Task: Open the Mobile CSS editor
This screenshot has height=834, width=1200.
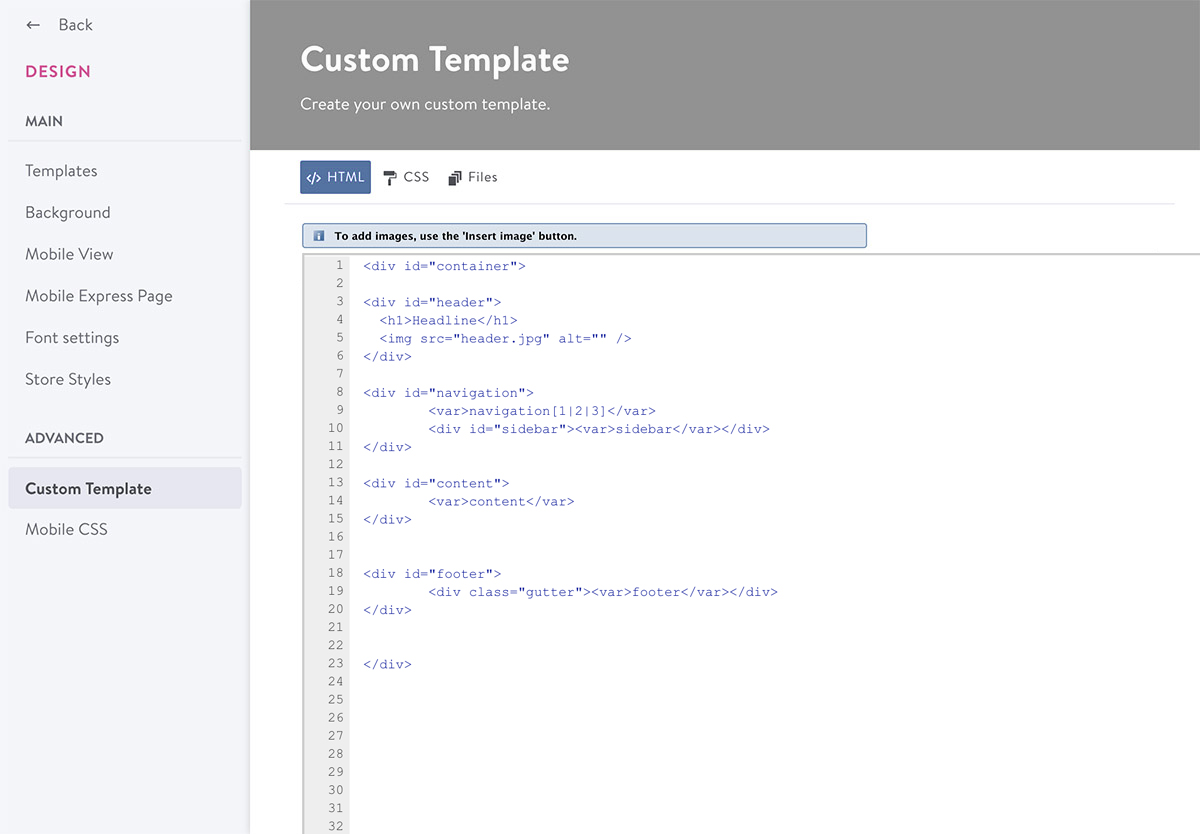Action: click(x=66, y=529)
